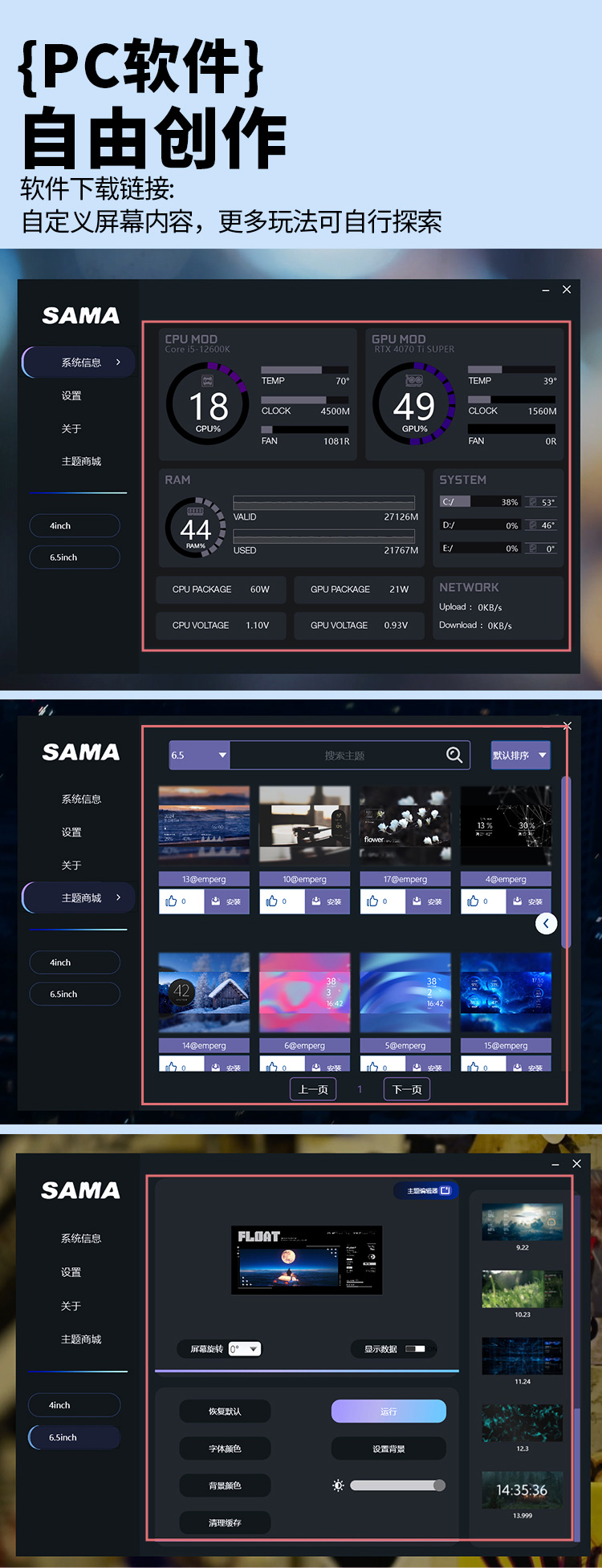The image size is (602, 1568).
Task: Select 4inch in the system info window
Action: coord(74,526)
